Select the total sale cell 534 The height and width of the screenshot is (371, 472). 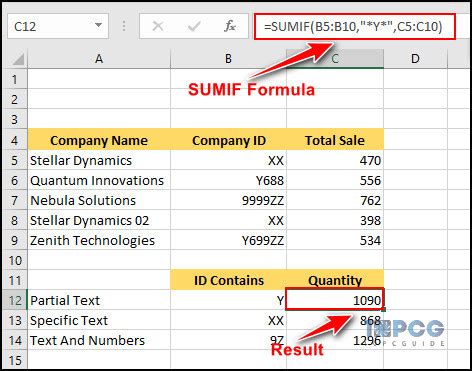(335, 240)
